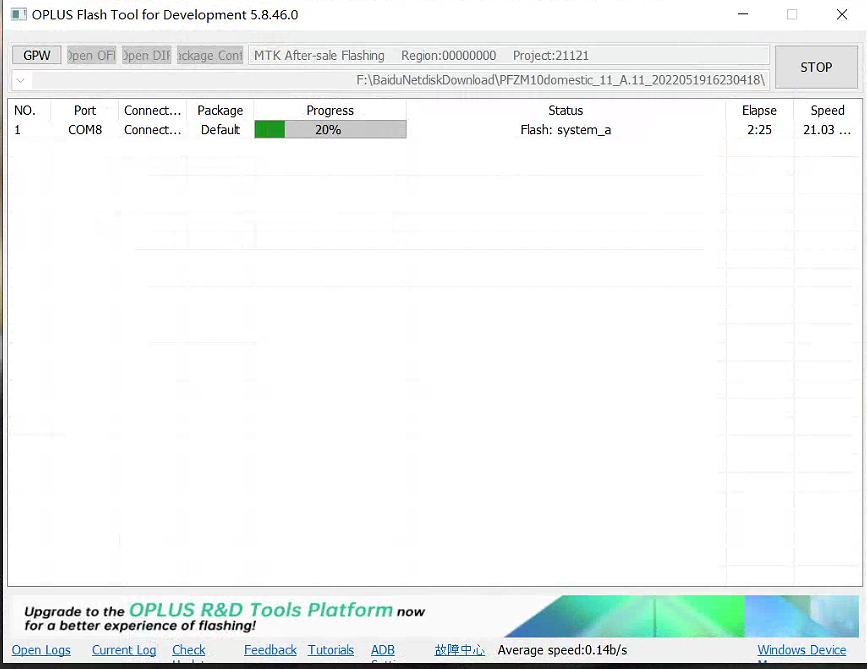Click the Elapse column header

(759, 111)
